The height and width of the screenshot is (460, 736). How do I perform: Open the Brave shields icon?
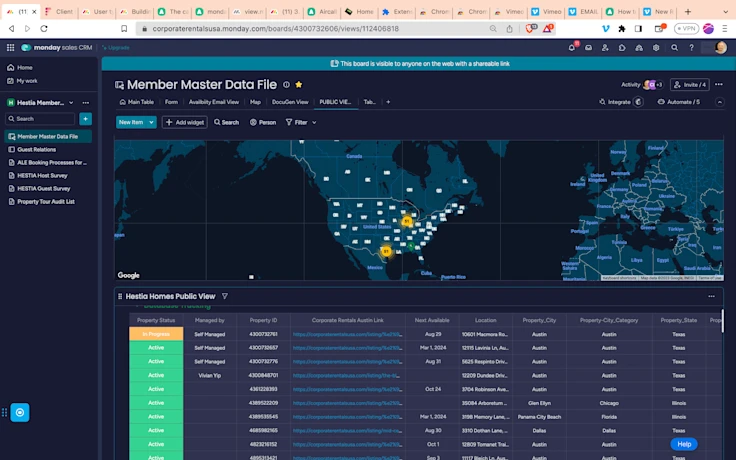coord(530,28)
